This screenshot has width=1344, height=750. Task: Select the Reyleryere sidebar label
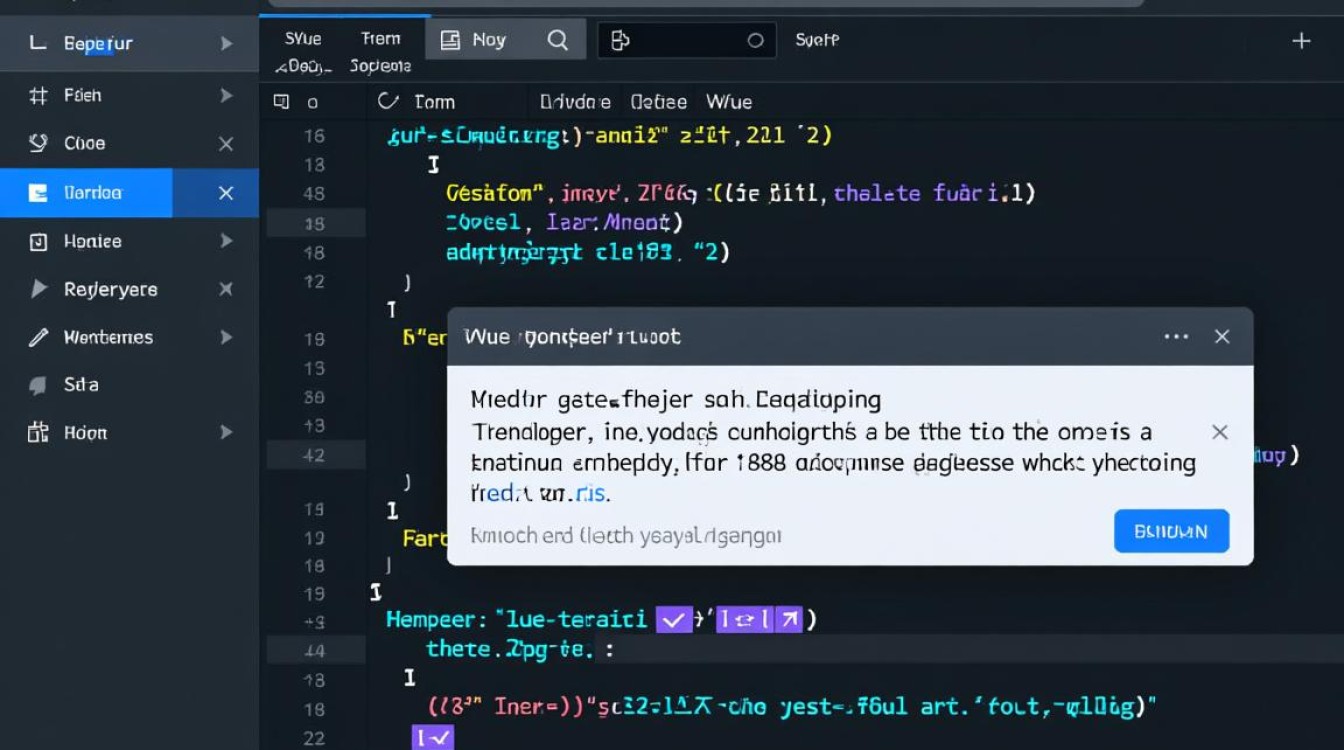[111, 289]
